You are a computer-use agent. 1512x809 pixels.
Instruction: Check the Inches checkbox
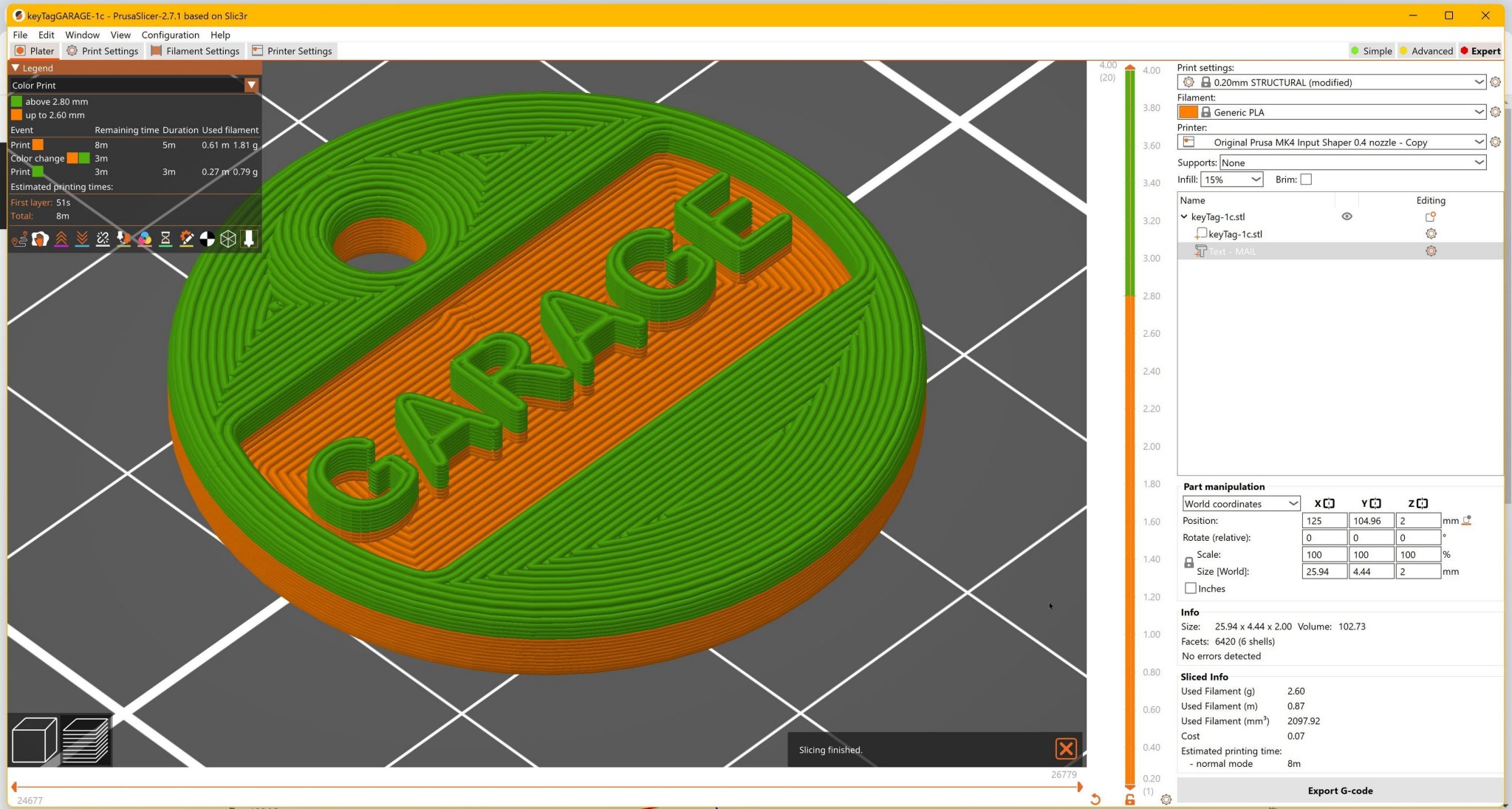click(1191, 588)
